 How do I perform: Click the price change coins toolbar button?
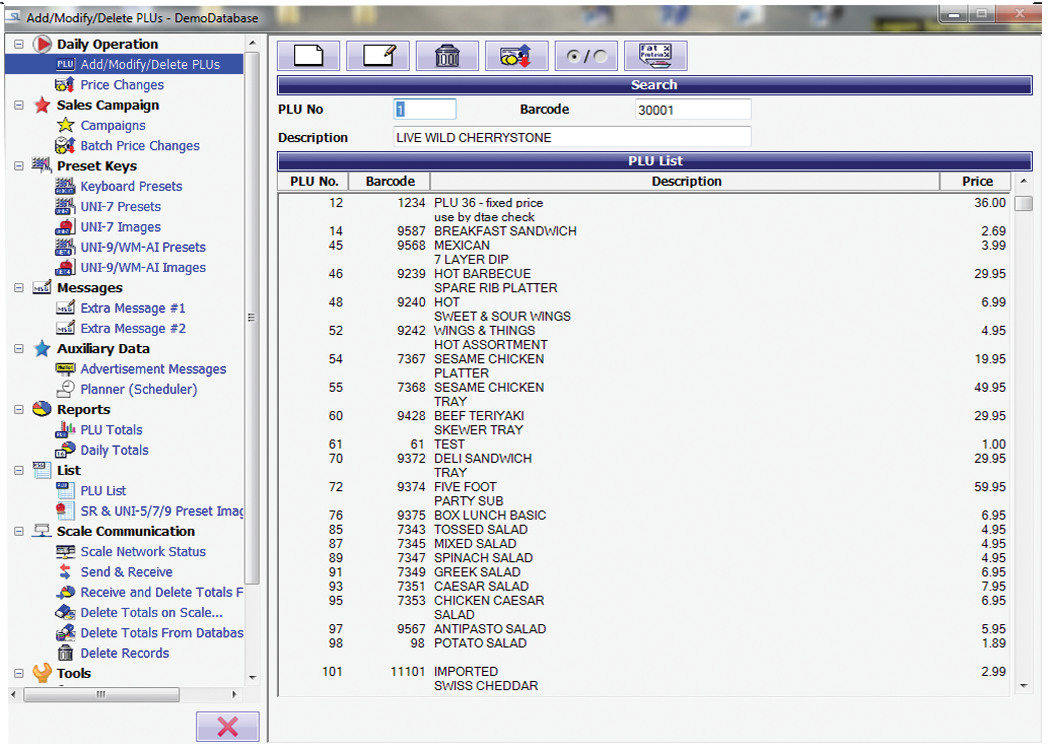click(x=516, y=56)
